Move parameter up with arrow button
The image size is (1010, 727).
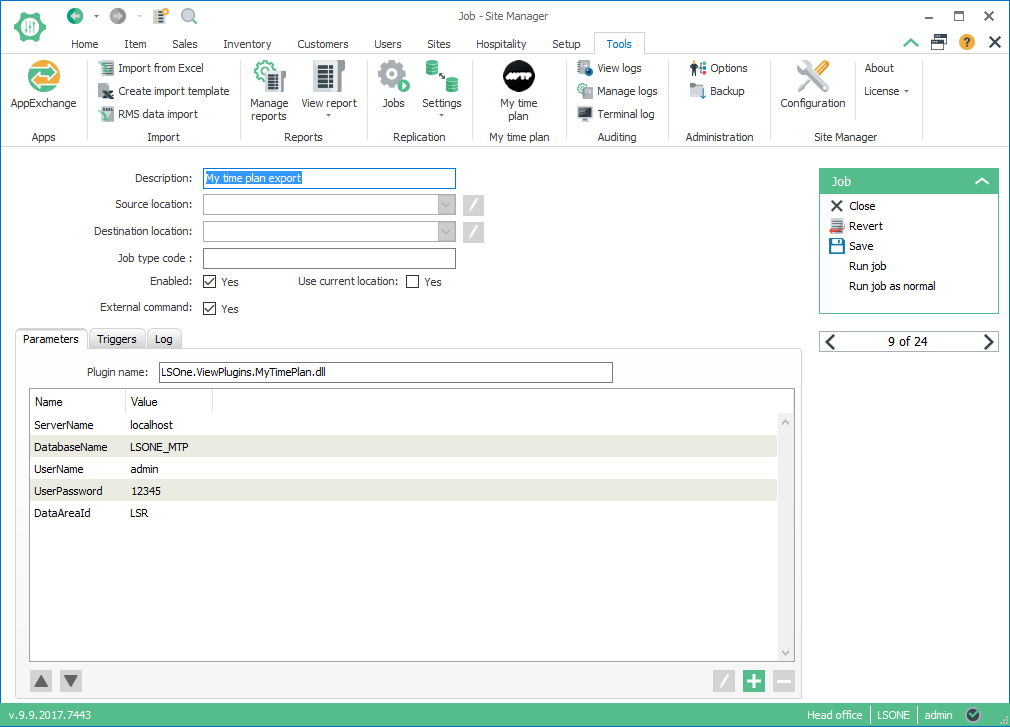[41, 681]
